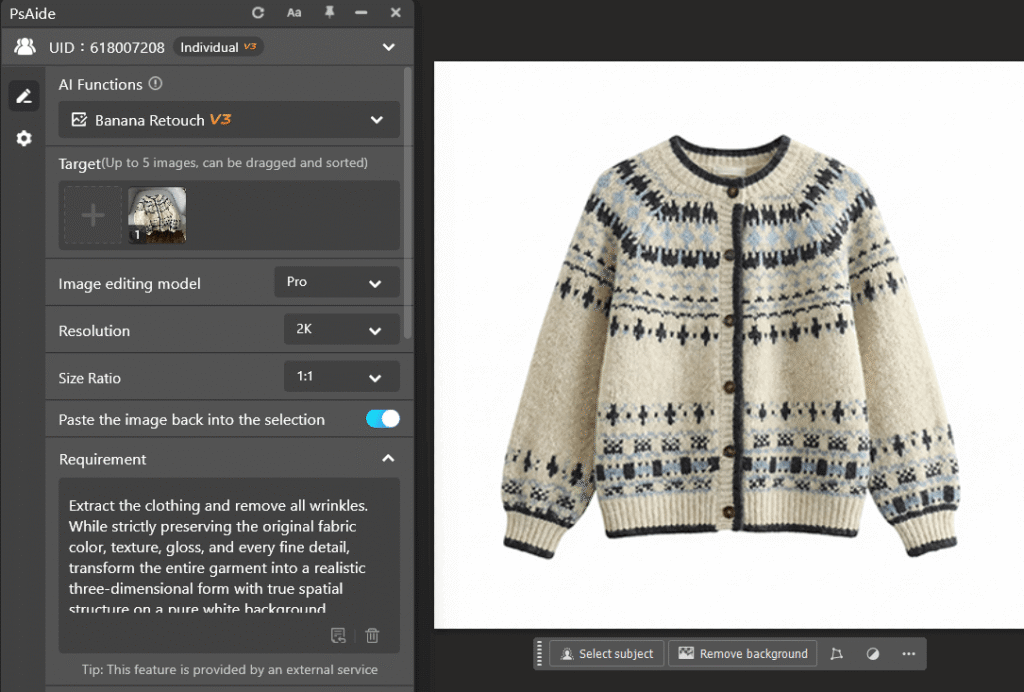The height and width of the screenshot is (692, 1024).
Task: Expand the UID account details chevron
Action: click(x=390, y=46)
